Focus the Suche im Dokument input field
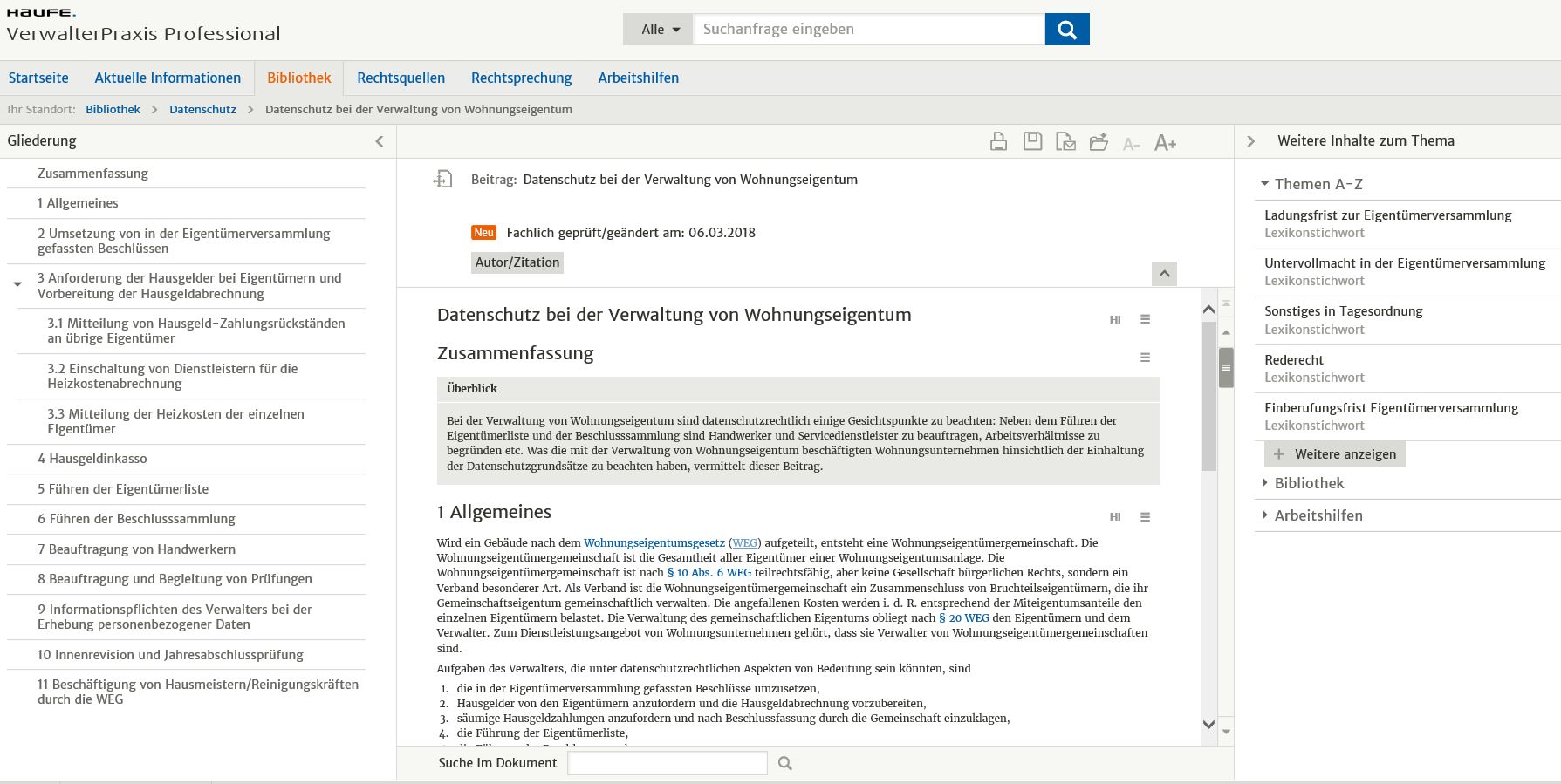The height and width of the screenshot is (784, 1561). (x=668, y=763)
